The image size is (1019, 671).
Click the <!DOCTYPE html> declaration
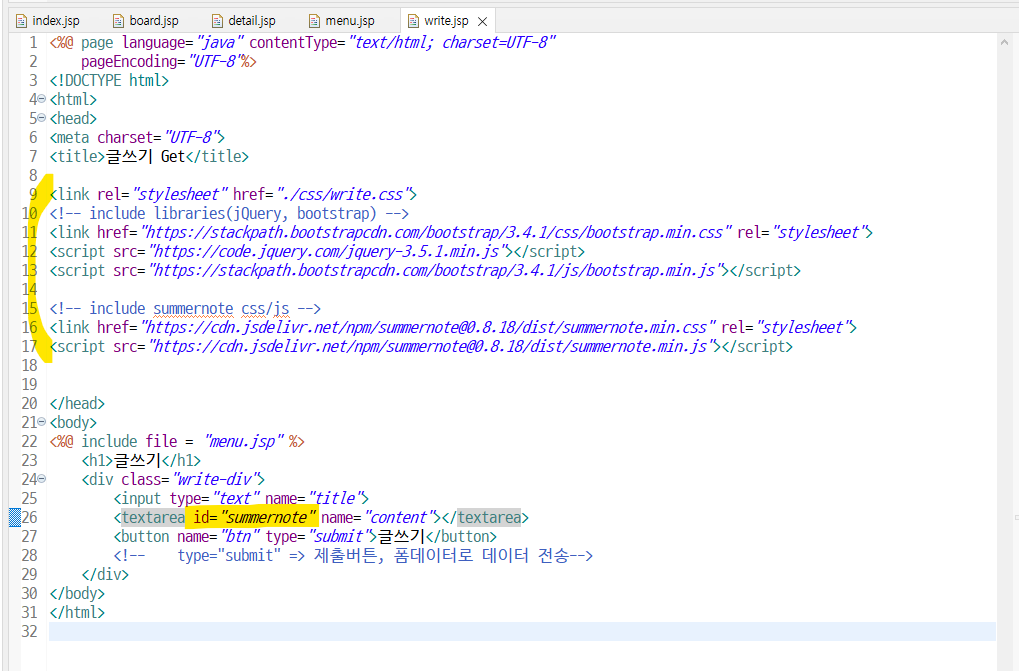pyautogui.click(x=109, y=81)
